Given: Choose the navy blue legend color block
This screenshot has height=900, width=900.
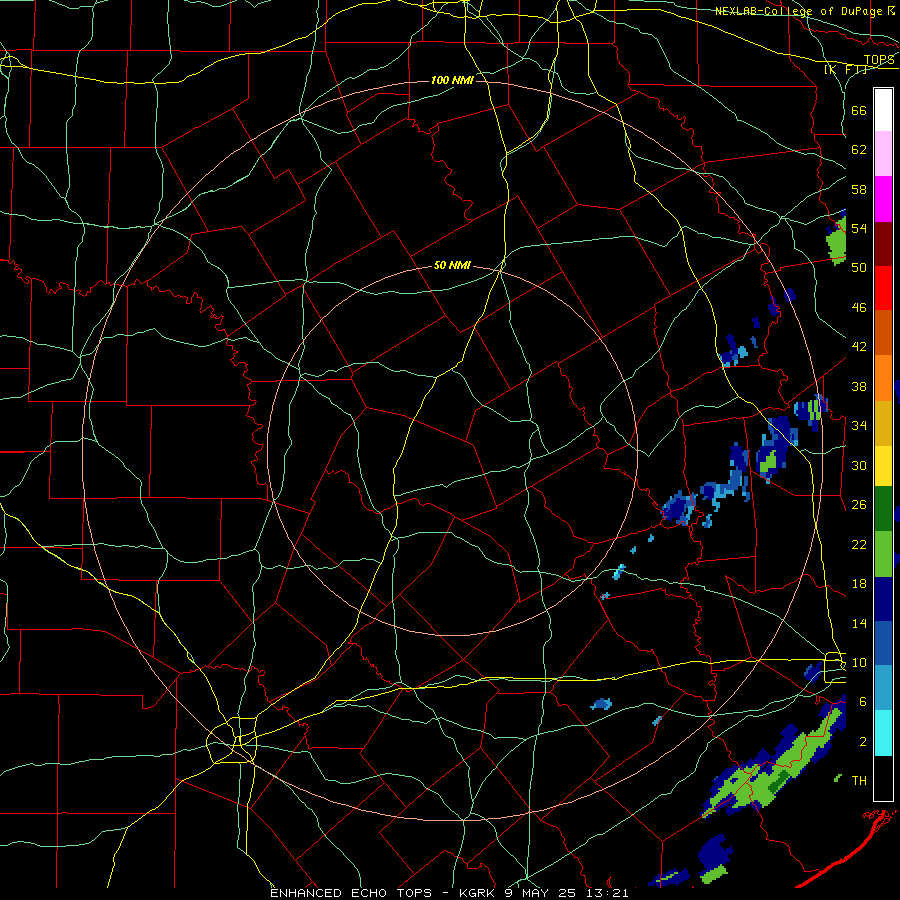Looking at the screenshot, I should coord(883,599).
